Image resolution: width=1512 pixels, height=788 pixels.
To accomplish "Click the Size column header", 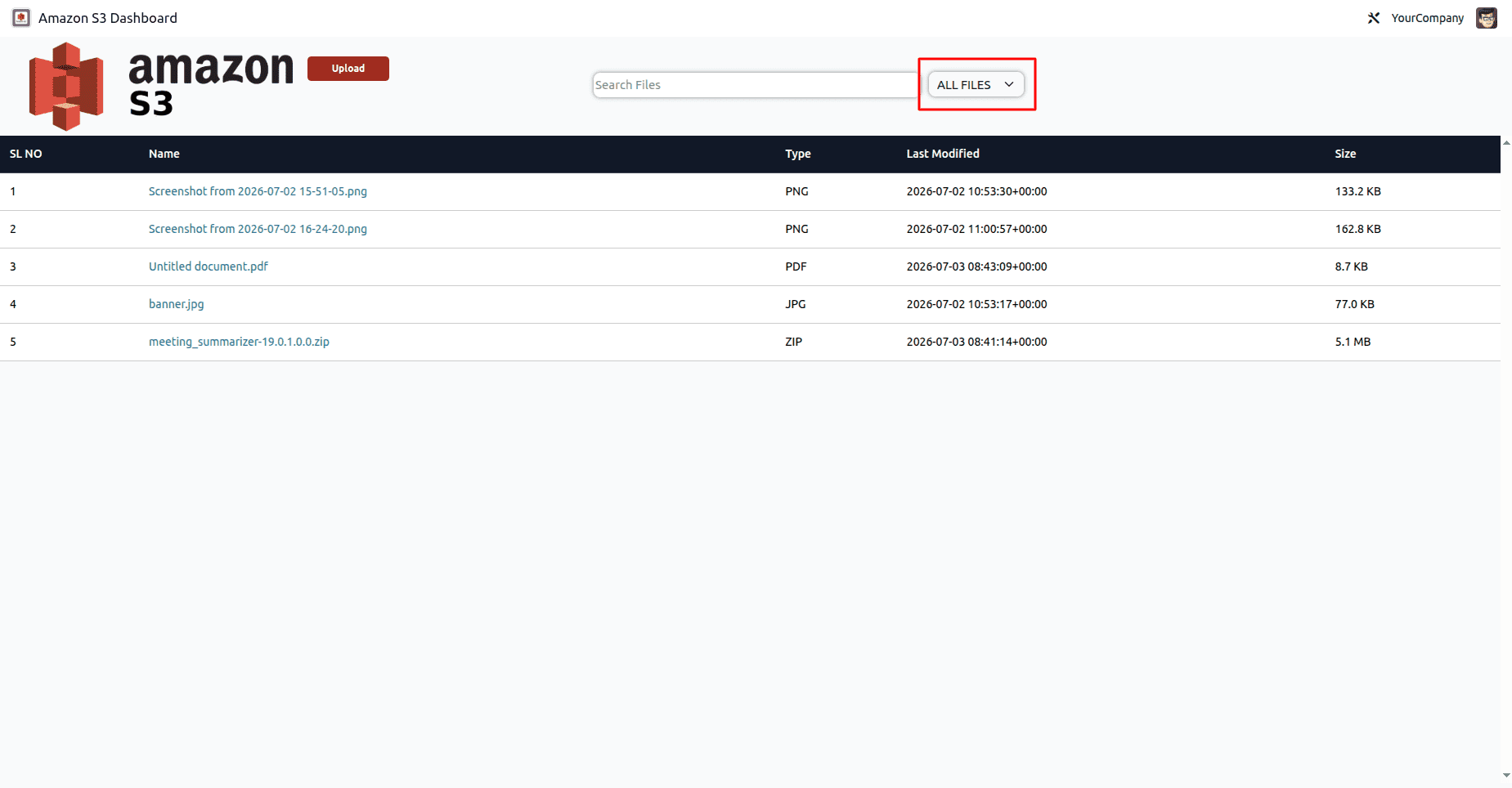I will pyautogui.click(x=1345, y=154).
